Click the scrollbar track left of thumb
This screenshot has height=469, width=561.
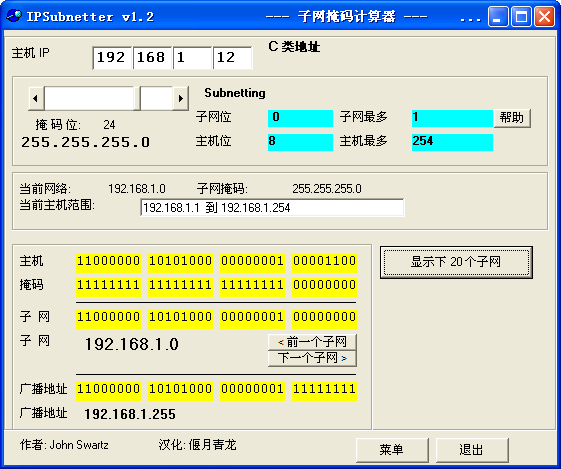click(89, 98)
